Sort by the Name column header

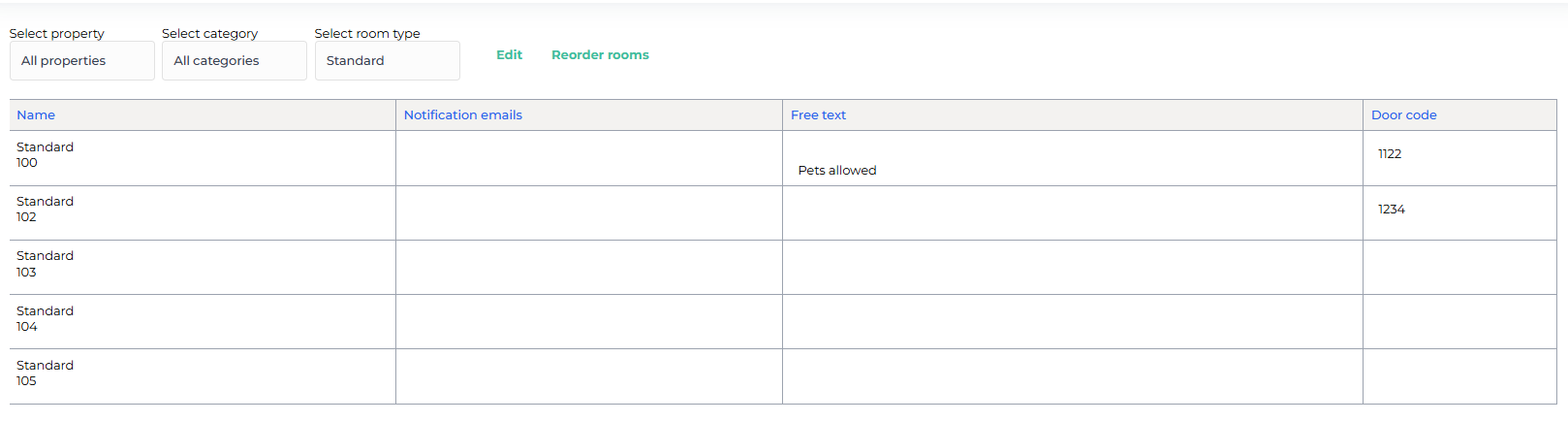pyautogui.click(x=36, y=114)
